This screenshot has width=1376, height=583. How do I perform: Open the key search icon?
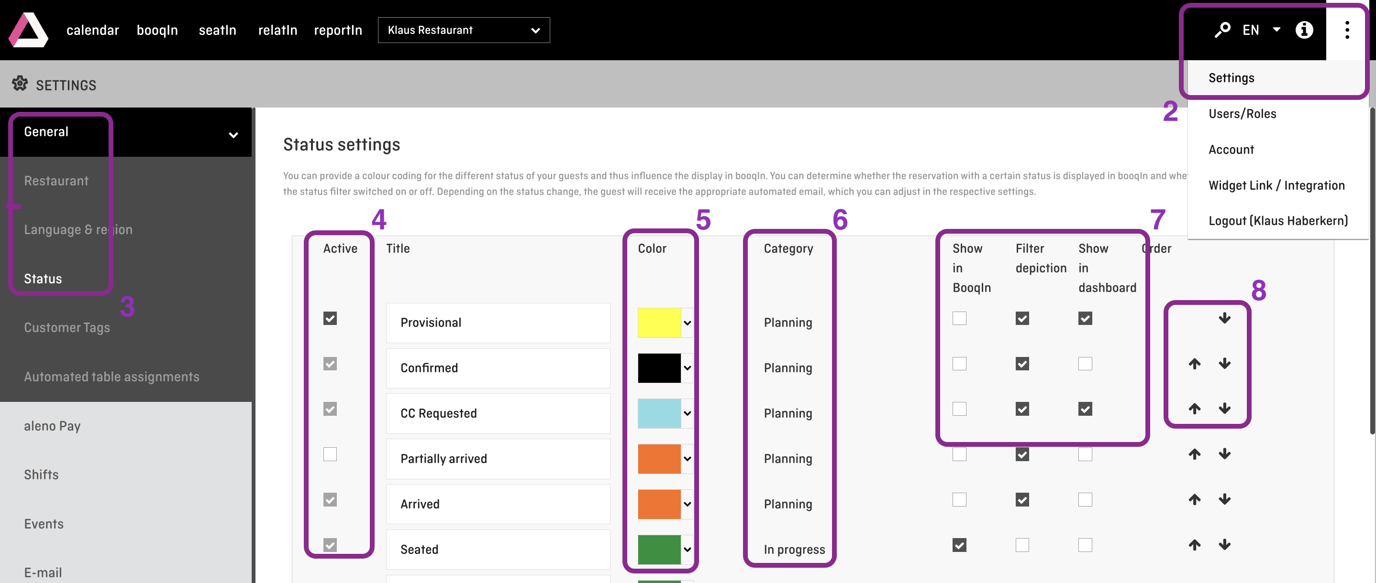[x=1222, y=30]
